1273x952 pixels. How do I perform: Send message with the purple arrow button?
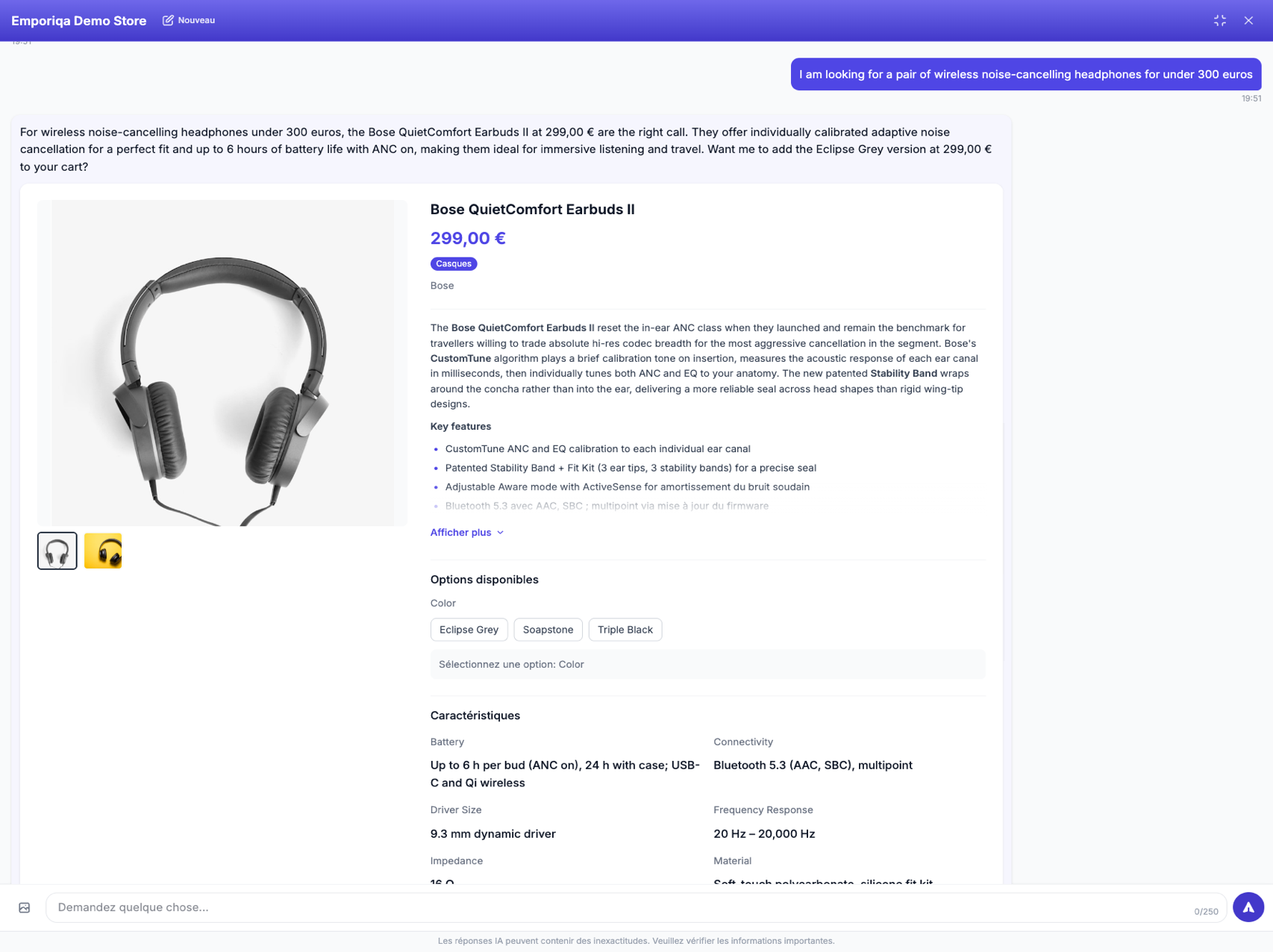pos(1248,907)
